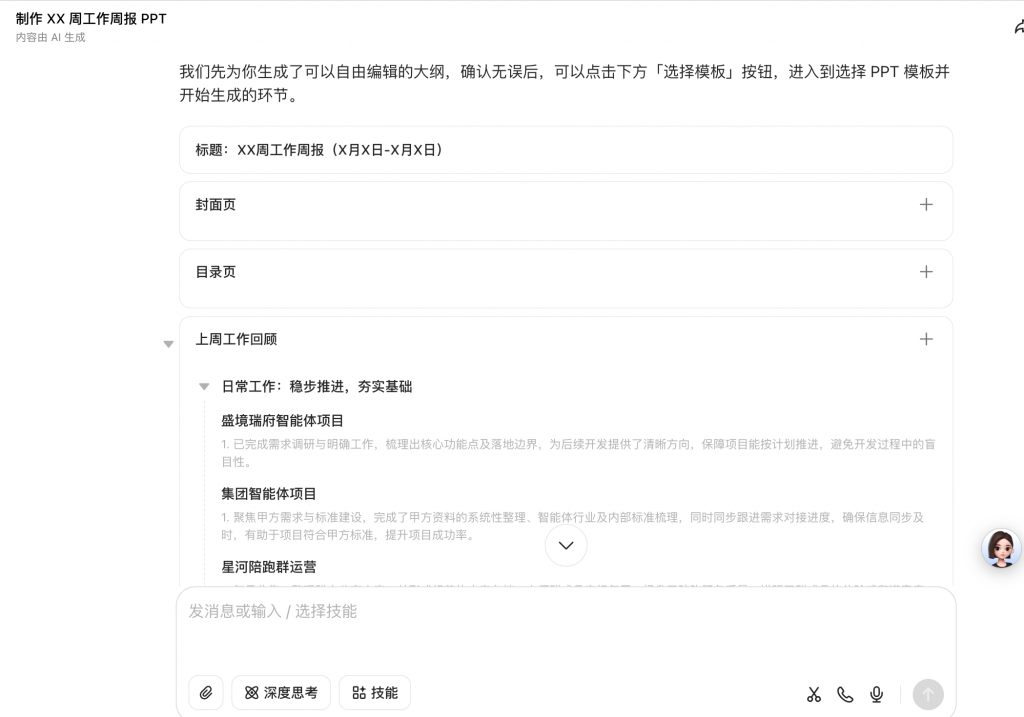Viewport: 1024px width, 717px height.
Task: Open the AI assistant avatar on the right
Action: (1000, 549)
